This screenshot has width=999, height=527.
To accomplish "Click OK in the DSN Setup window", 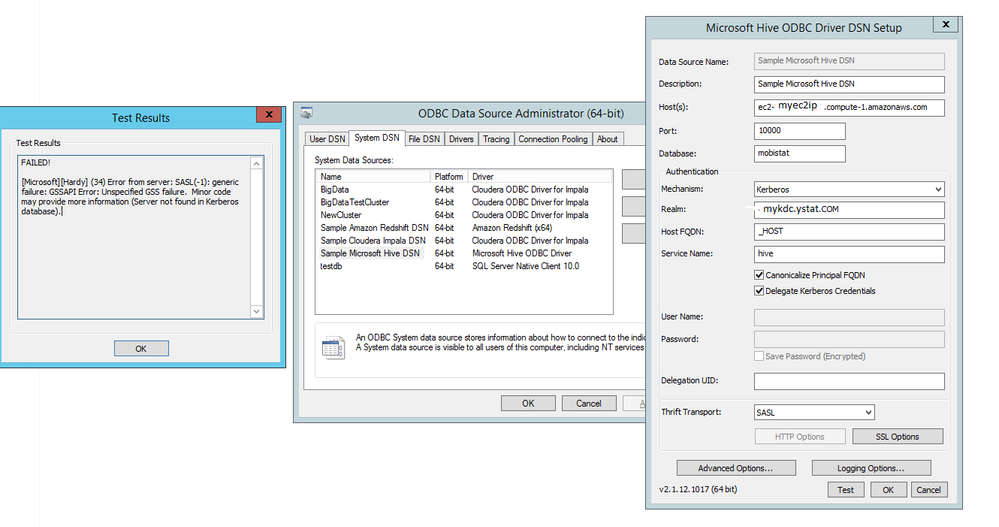I will click(x=888, y=490).
